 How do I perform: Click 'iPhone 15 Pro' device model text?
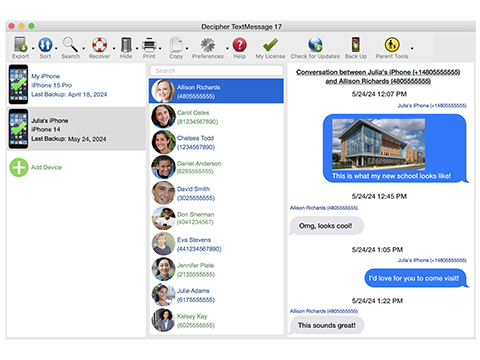(51, 85)
